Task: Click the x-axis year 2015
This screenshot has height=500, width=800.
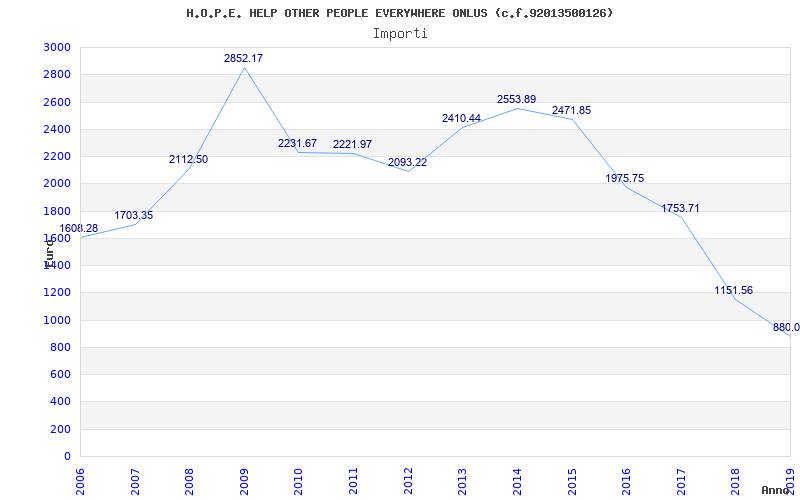Action: (x=571, y=480)
